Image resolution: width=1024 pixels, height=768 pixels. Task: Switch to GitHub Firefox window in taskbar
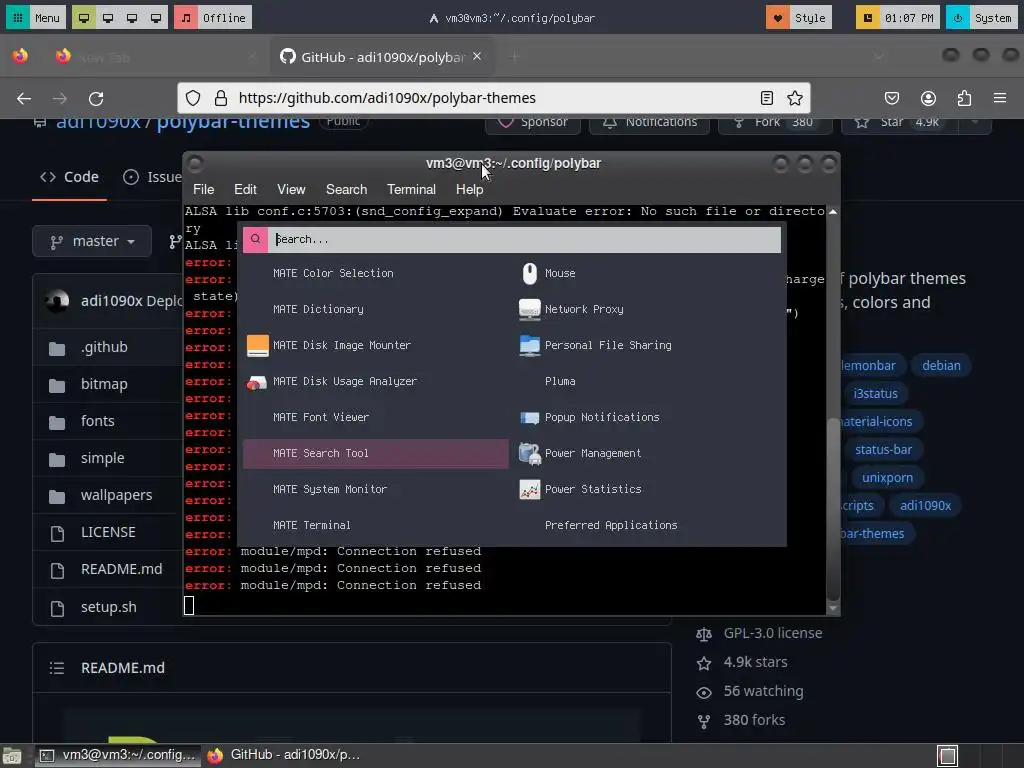tap(283, 755)
